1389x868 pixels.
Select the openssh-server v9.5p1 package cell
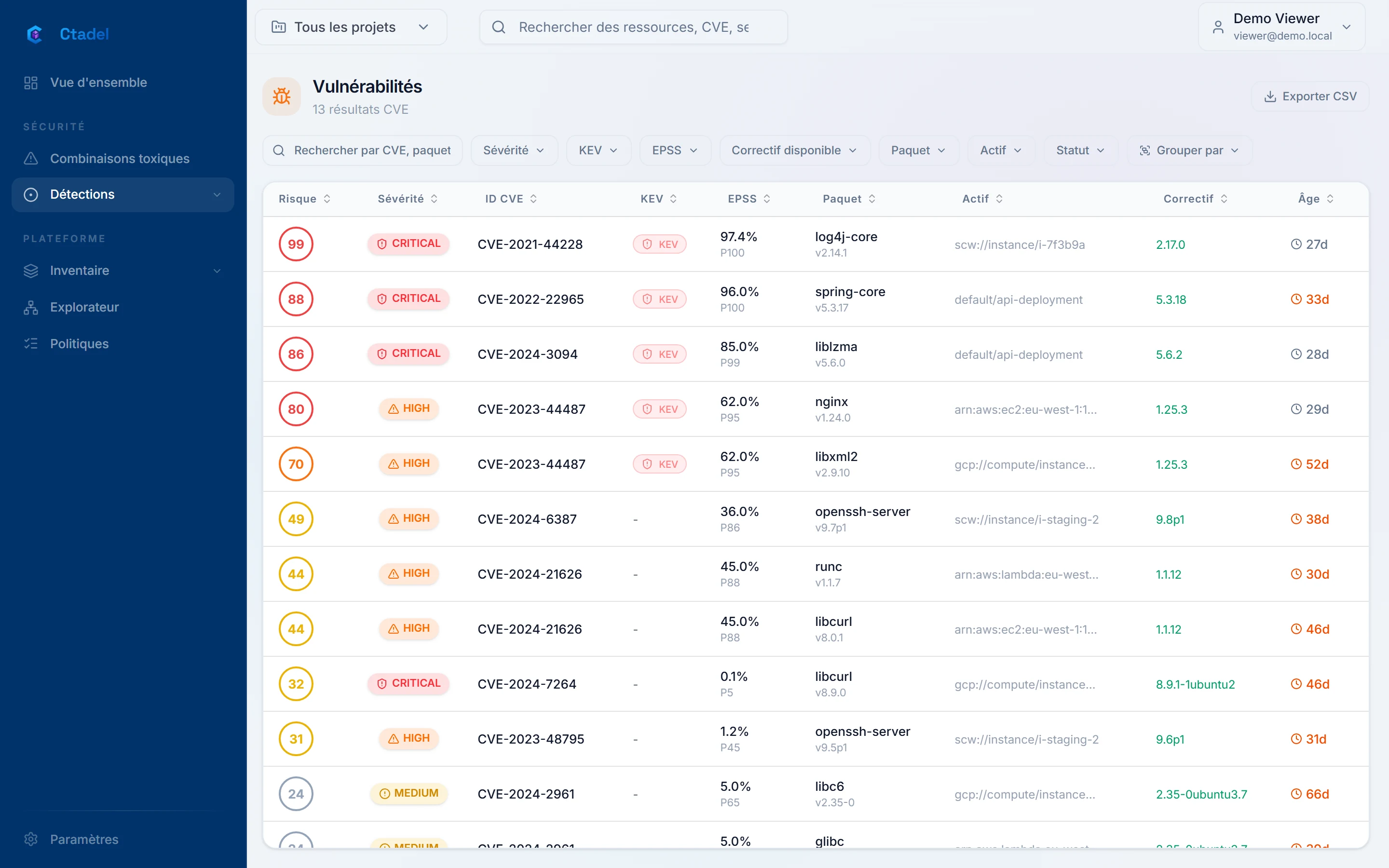point(862,739)
